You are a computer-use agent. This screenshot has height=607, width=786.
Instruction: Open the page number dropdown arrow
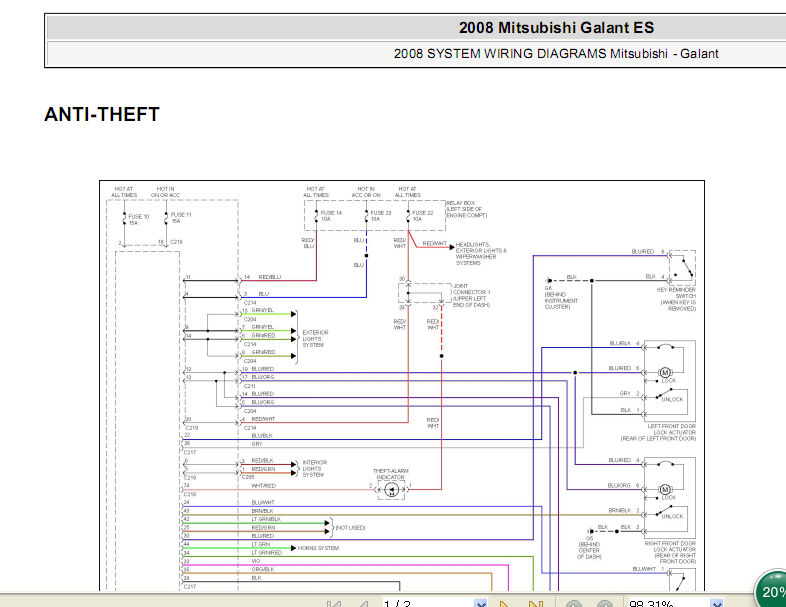coord(481,603)
